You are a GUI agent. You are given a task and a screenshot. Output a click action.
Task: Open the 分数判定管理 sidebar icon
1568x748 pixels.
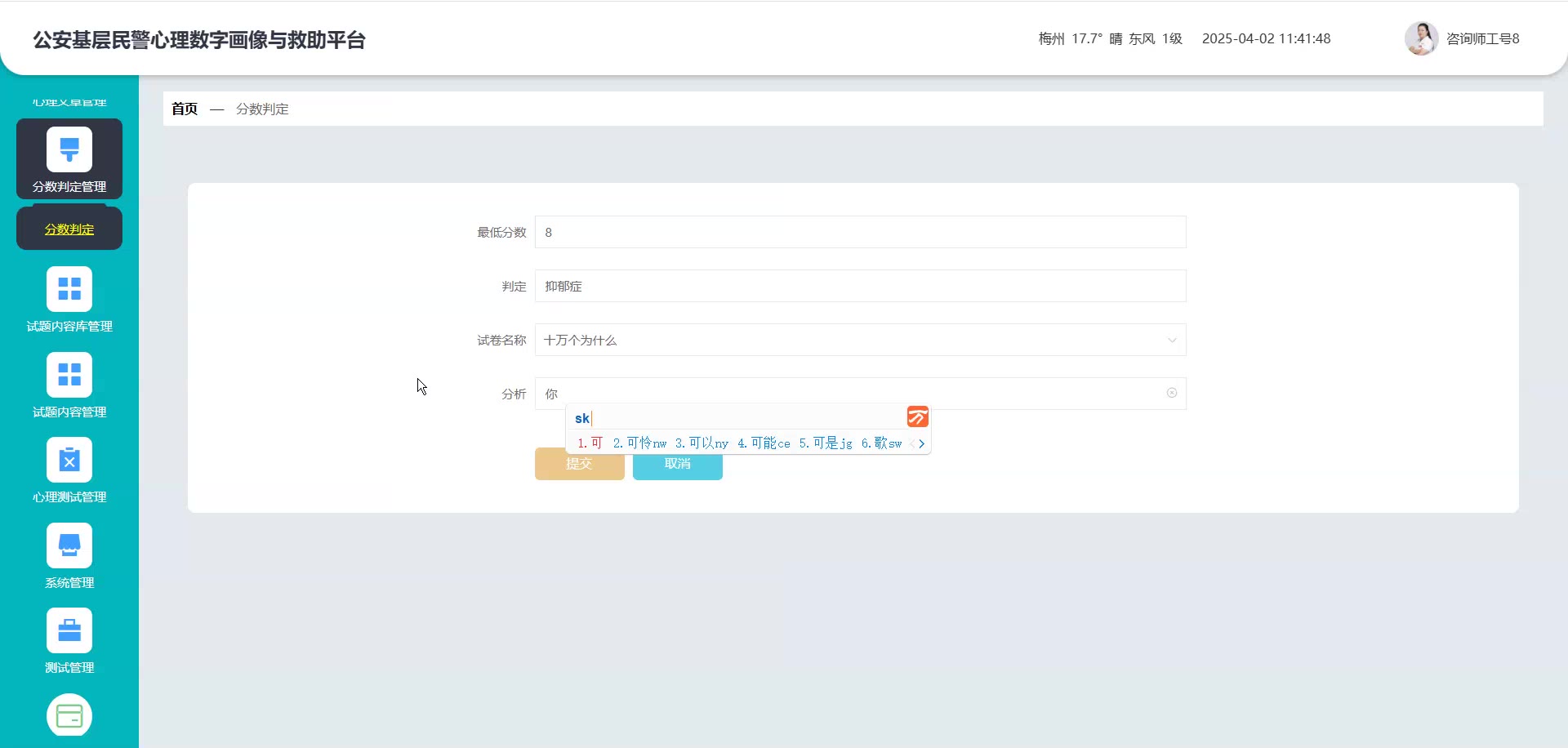click(69, 149)
